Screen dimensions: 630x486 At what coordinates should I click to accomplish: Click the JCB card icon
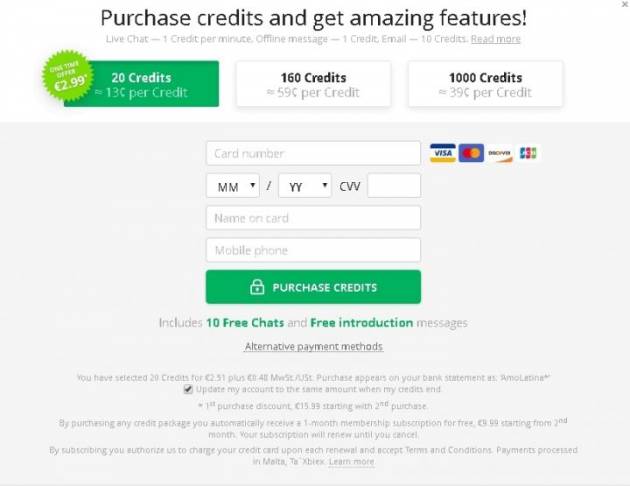528,153
